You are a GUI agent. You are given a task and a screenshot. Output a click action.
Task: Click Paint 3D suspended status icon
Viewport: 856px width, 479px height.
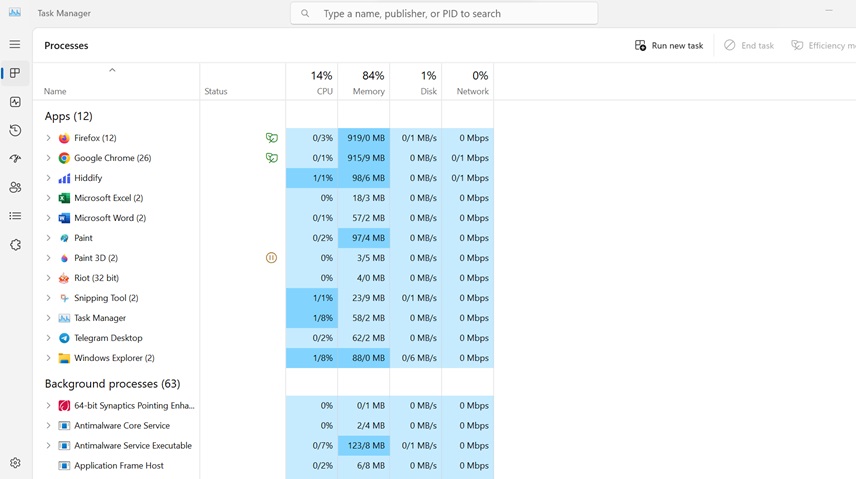click(271, 258)
